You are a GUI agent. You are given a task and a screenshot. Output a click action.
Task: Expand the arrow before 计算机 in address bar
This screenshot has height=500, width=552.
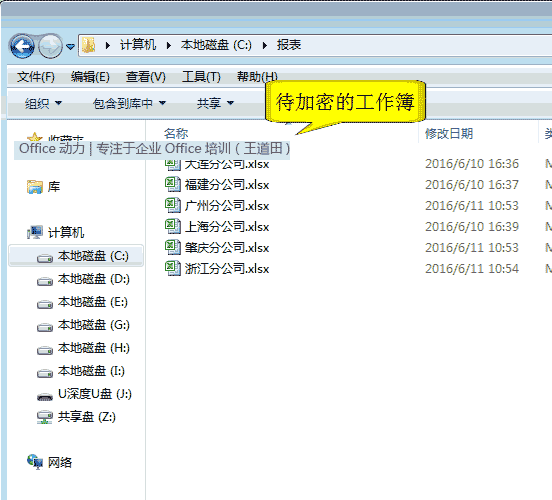point(108,45)
